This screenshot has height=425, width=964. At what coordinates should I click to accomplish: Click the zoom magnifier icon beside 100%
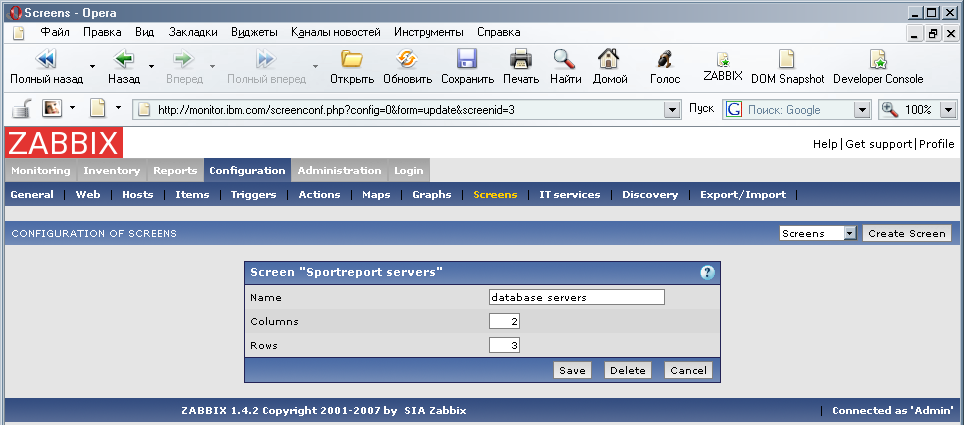tap(890, 110)
